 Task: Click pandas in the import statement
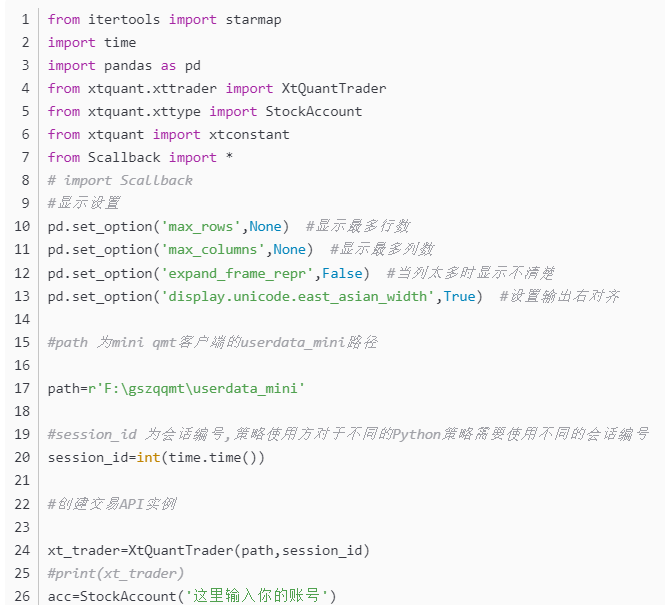128,65
